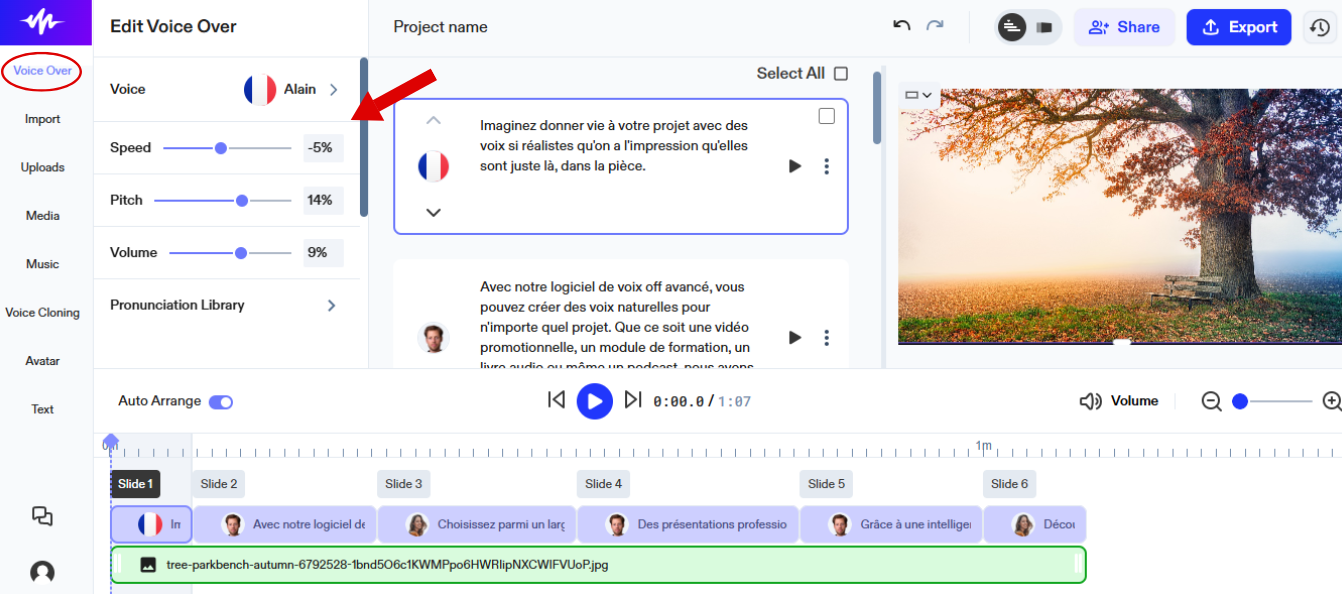Open the Avatar panel
This screenshot has width=1342, height=594.
point(43,360)
